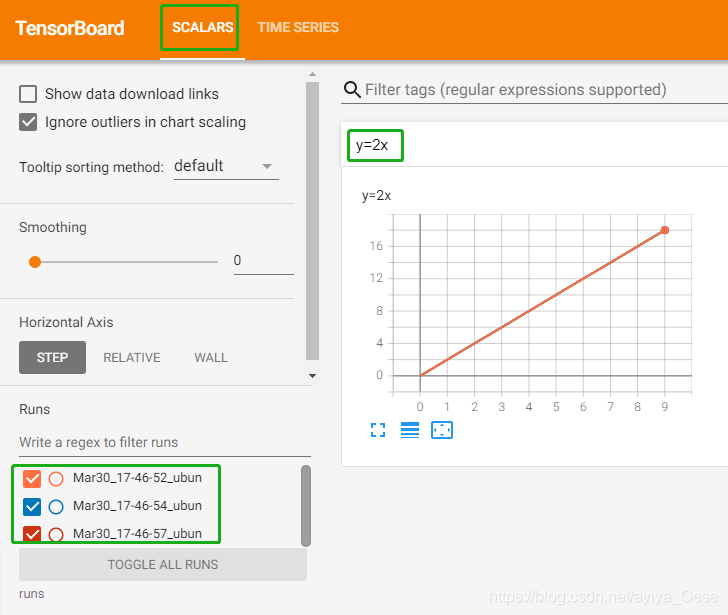Screen dimensions: 728x615
Task: Select the Mar30_17-46-57_ubun run radio circle
Action: [x=56, y=534]
